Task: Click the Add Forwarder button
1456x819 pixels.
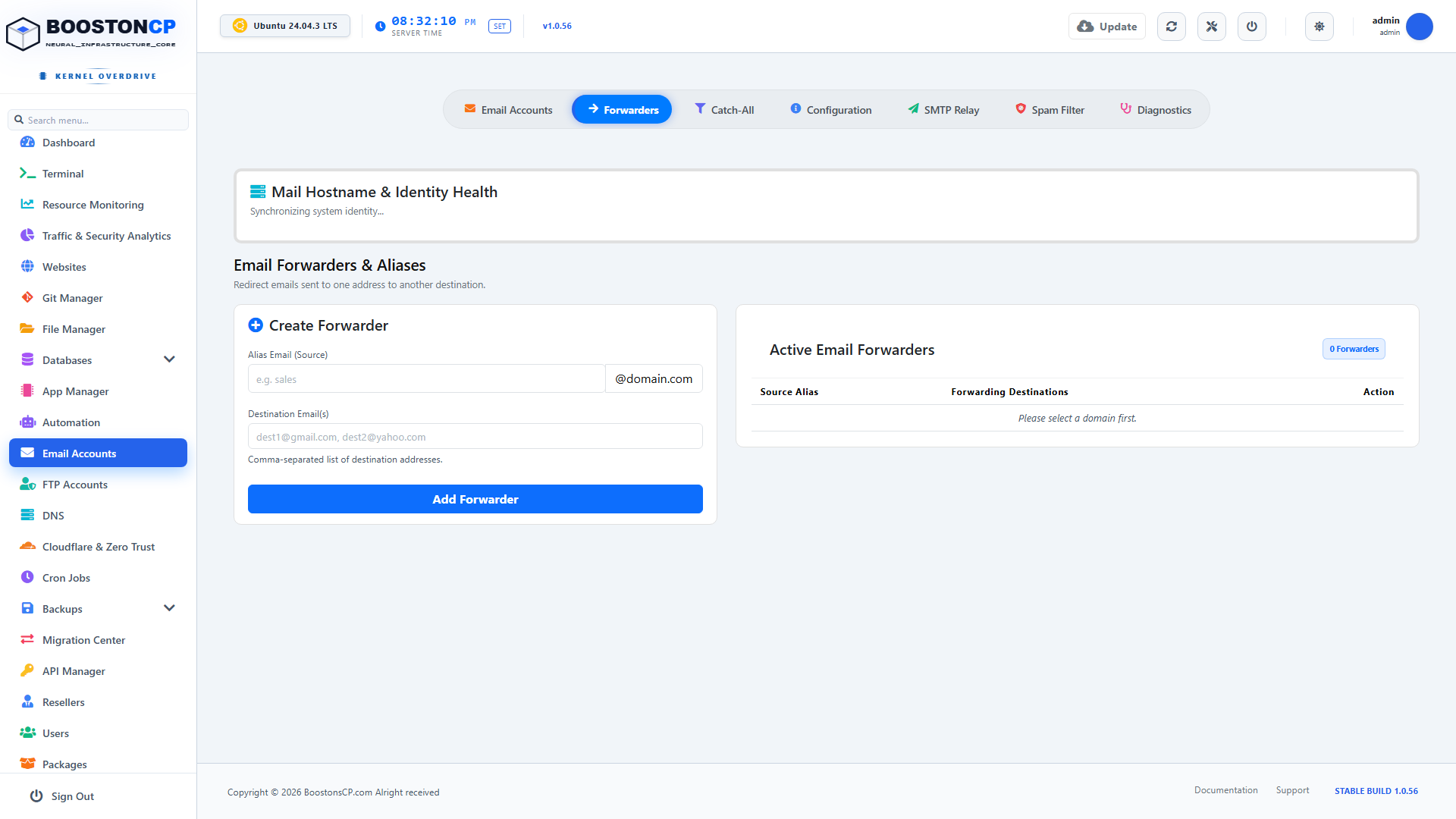Action: (475, 499)
